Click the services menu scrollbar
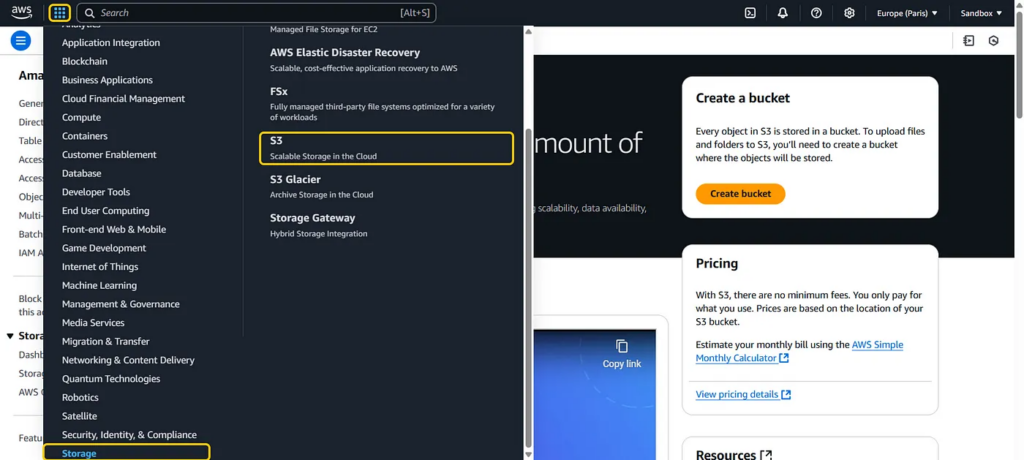1024x460 pixels. 528,288
